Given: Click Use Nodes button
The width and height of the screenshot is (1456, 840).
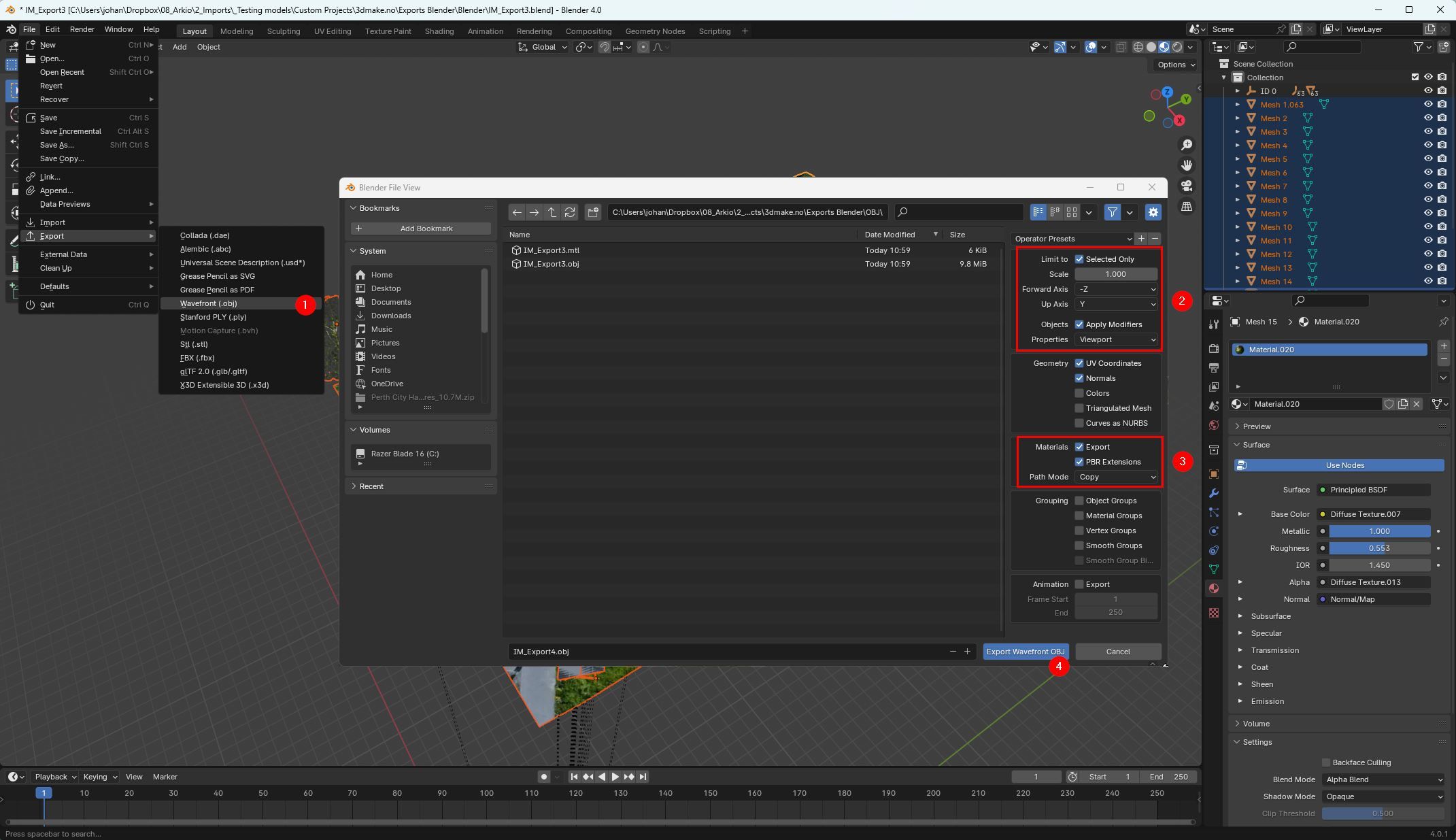Looking at the screenshot, I should (x=1339, y=465).
